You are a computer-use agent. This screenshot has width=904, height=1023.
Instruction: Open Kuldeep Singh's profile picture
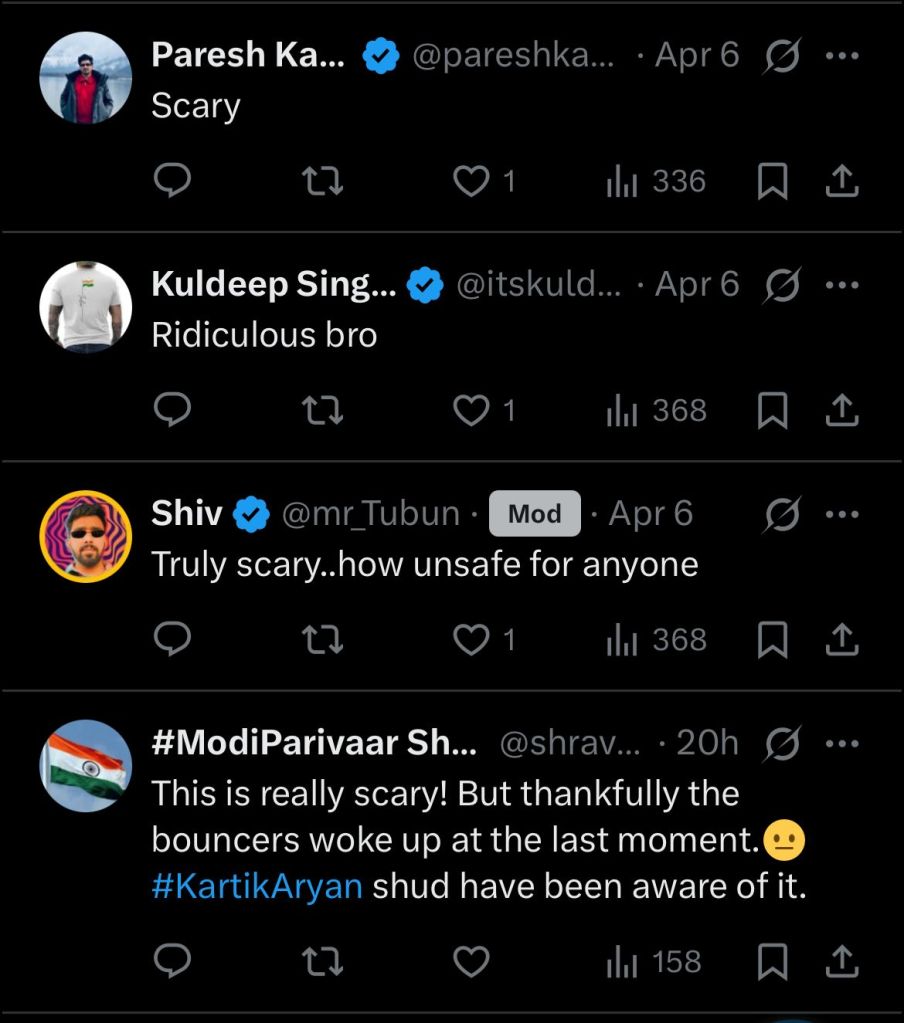86,307
